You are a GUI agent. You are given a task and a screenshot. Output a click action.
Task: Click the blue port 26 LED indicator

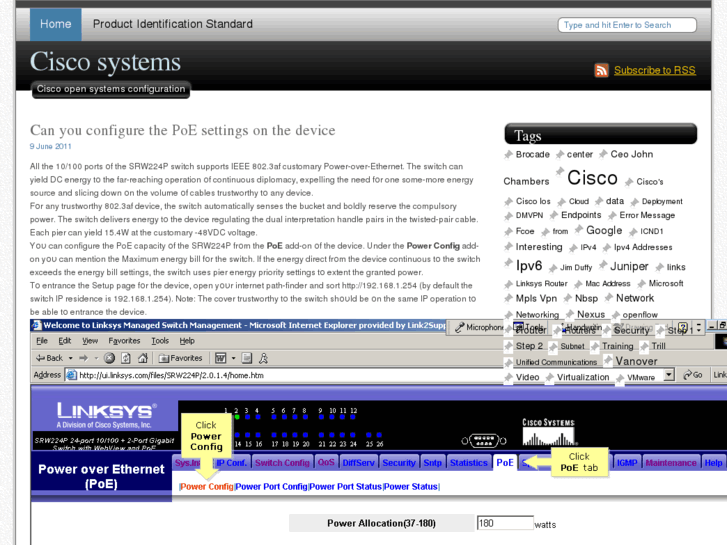point(379,435)
